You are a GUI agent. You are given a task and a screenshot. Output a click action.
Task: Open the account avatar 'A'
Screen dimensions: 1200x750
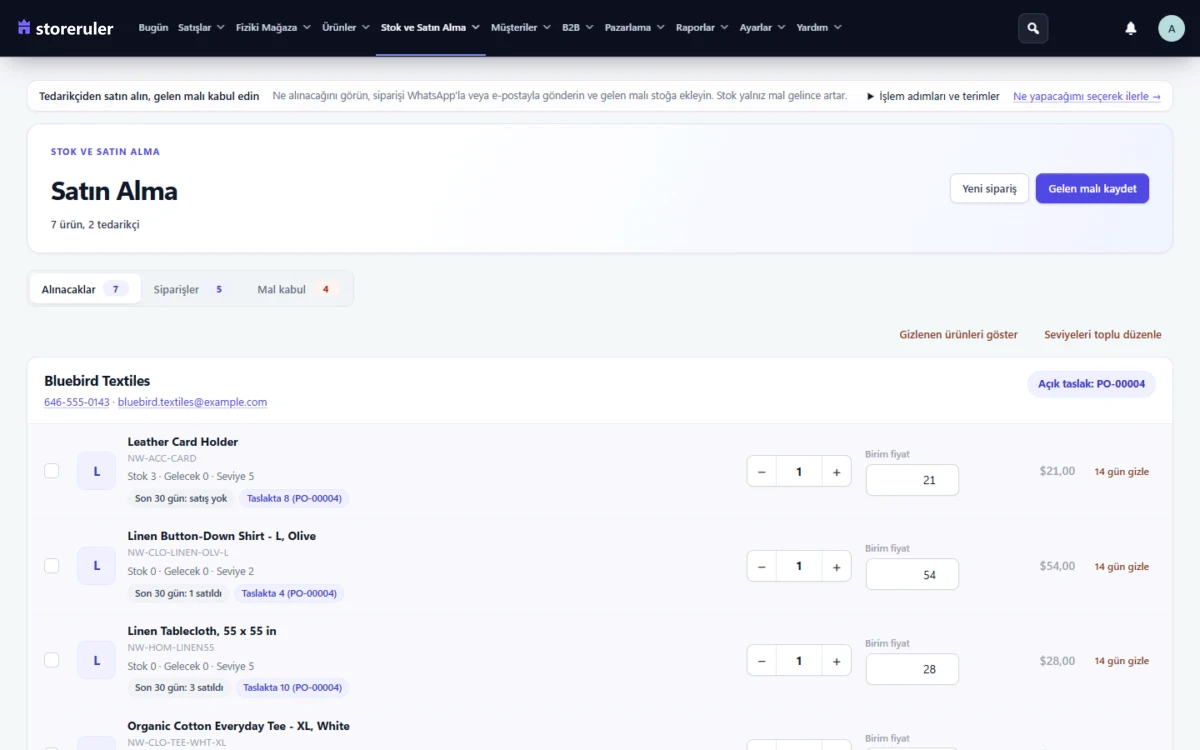[1171, 28]
